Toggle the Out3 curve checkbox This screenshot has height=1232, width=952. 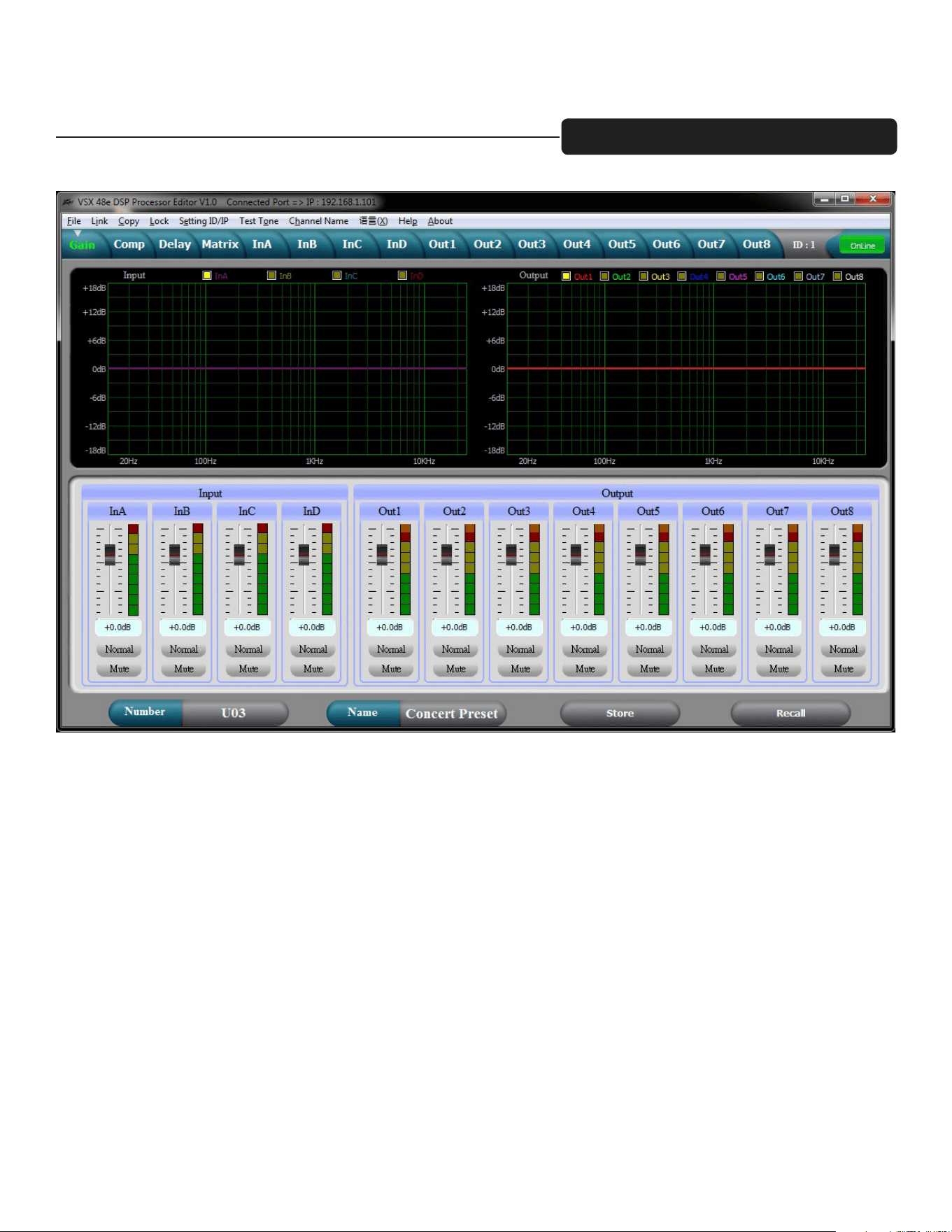[x=644, y=276]
